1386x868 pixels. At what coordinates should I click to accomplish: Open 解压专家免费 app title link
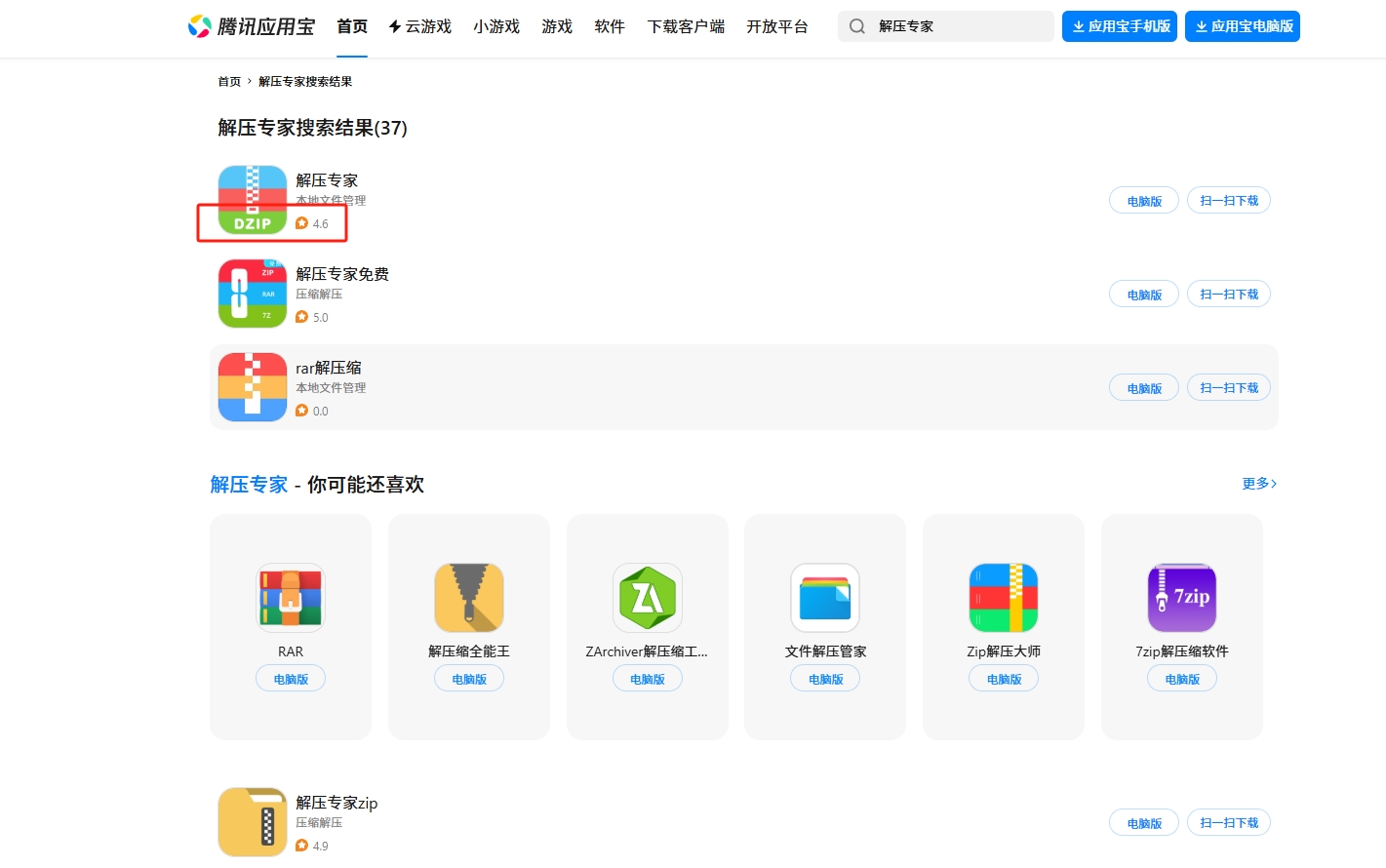click(x=342, y=274)
